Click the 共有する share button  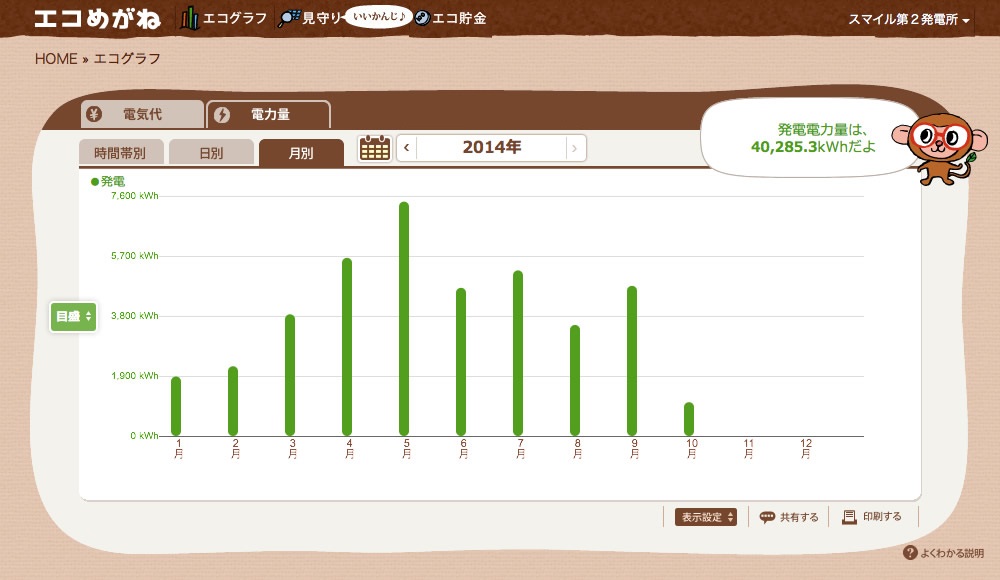point(789,517)
